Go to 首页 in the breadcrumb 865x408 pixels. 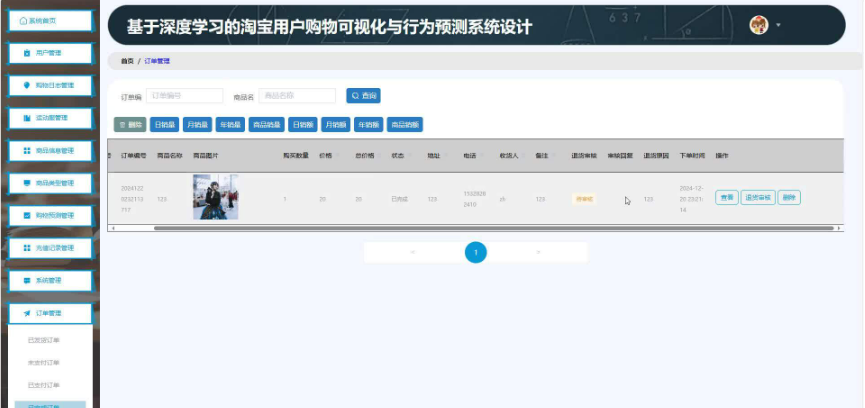(x=127, y=61)
